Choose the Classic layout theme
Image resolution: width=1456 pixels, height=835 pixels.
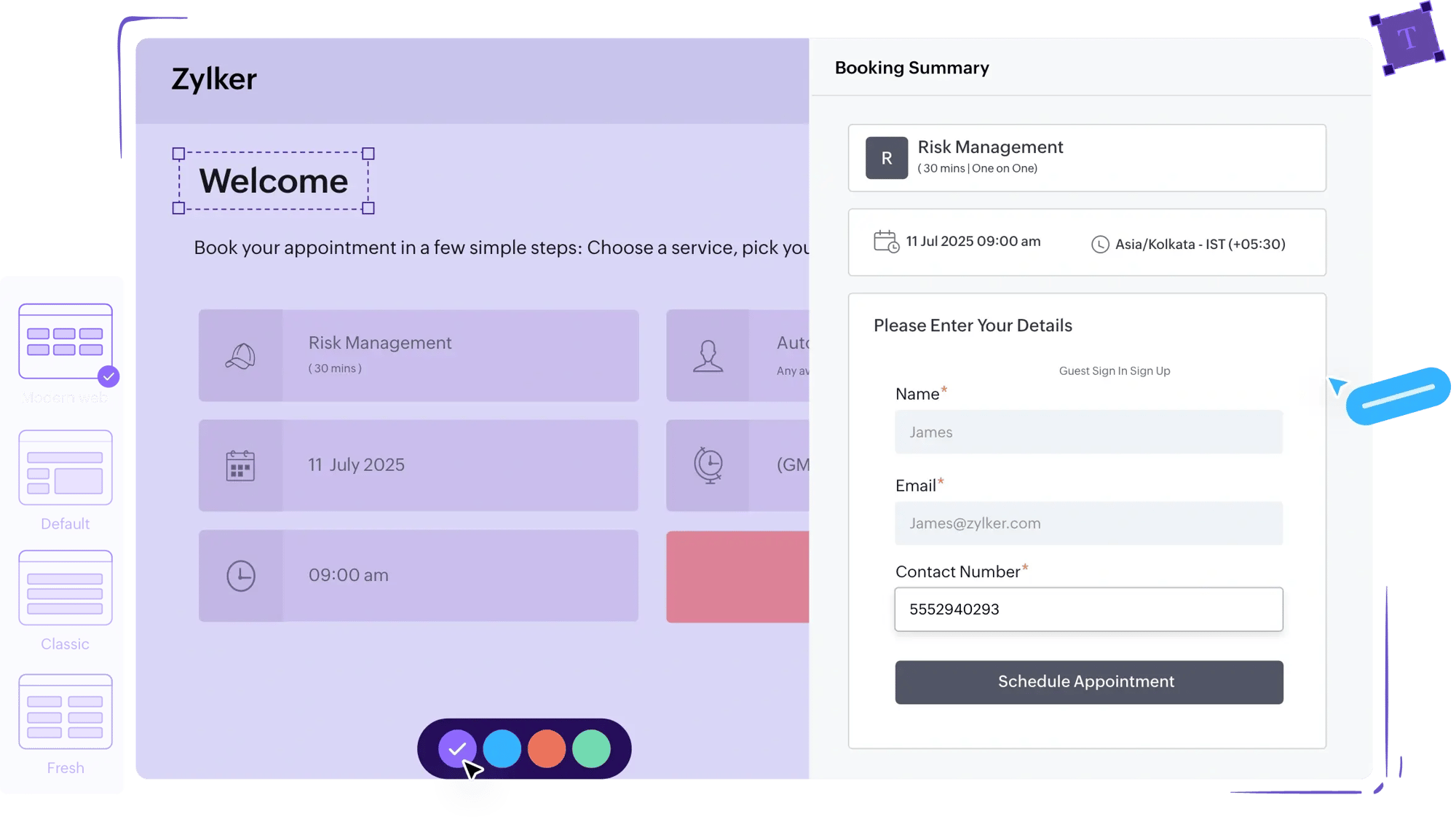[x=66, y=588]
